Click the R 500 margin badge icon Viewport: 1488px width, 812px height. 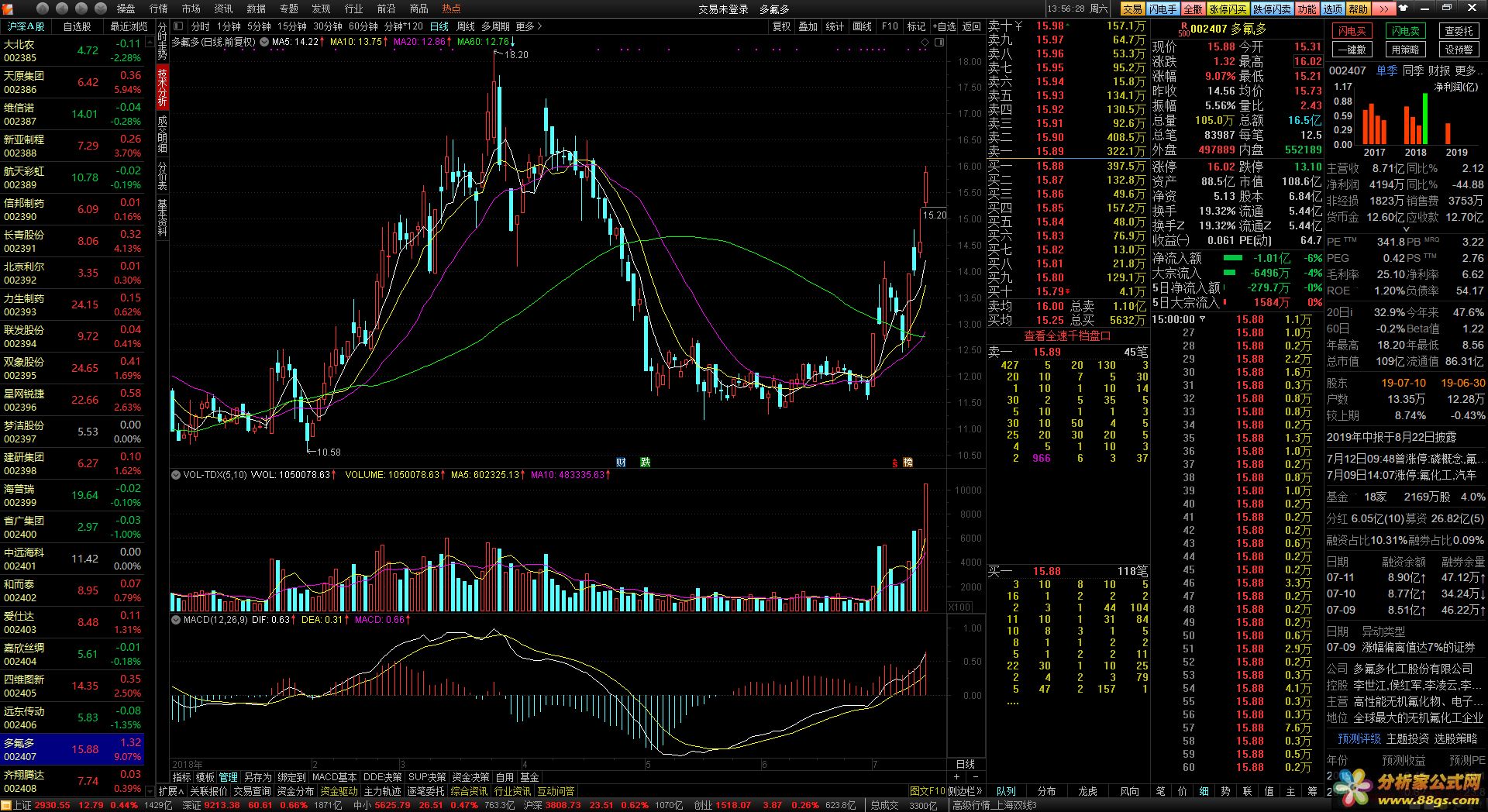(x=1183, y=29)
